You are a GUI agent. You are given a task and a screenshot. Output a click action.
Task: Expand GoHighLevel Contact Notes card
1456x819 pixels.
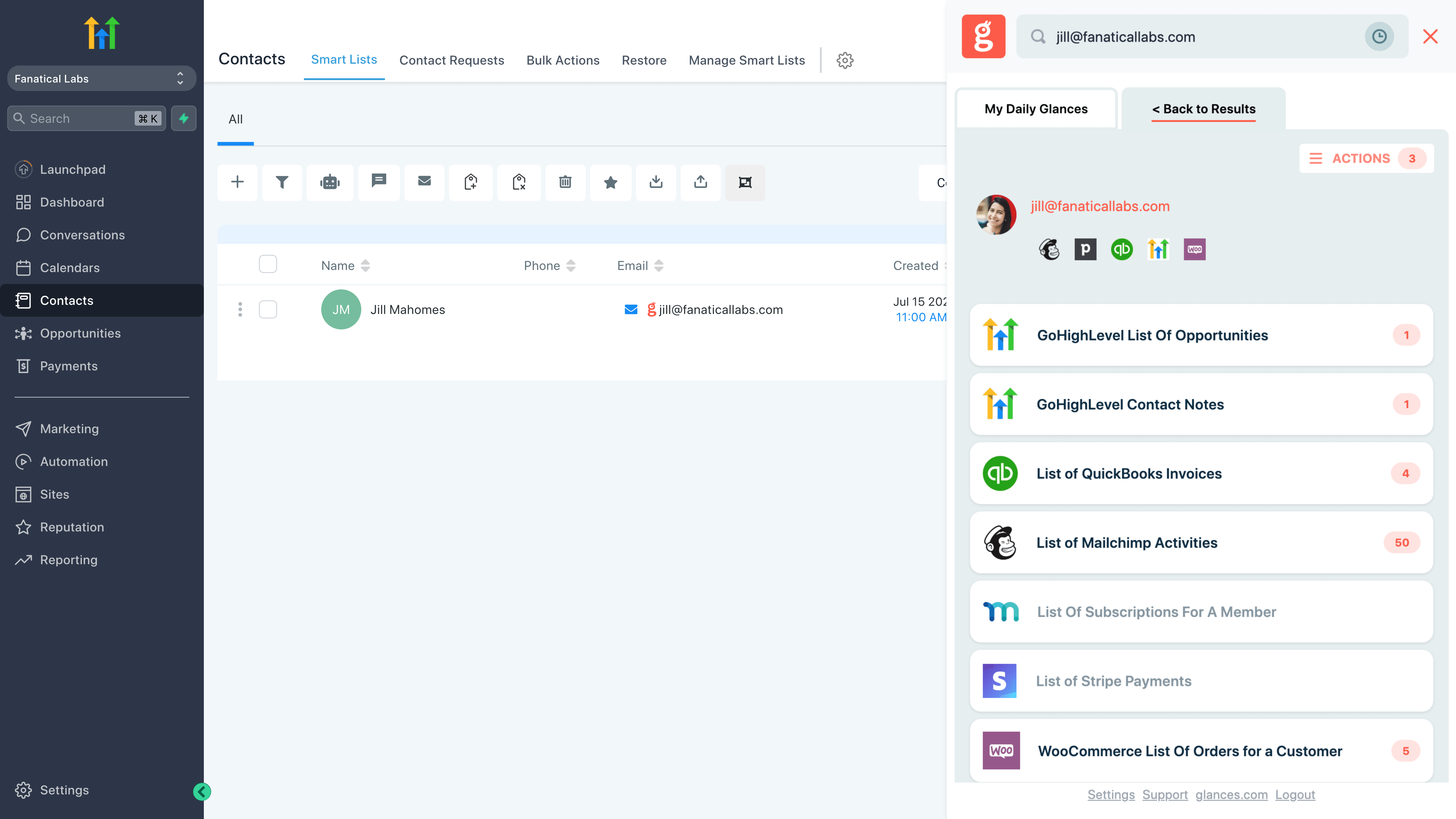[1201, 404]
